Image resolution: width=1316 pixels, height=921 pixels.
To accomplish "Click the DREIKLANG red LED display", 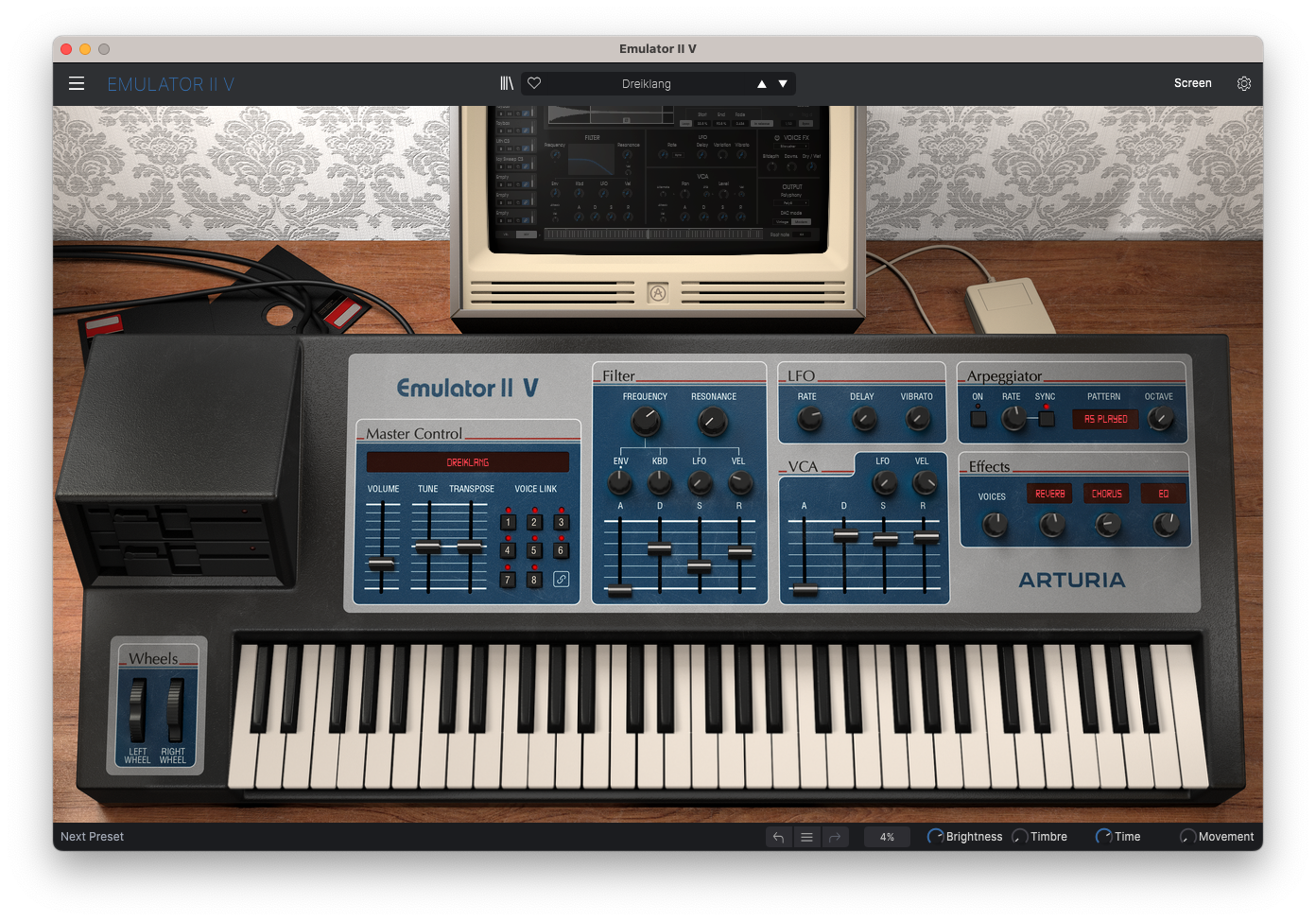I will point(468,462).
